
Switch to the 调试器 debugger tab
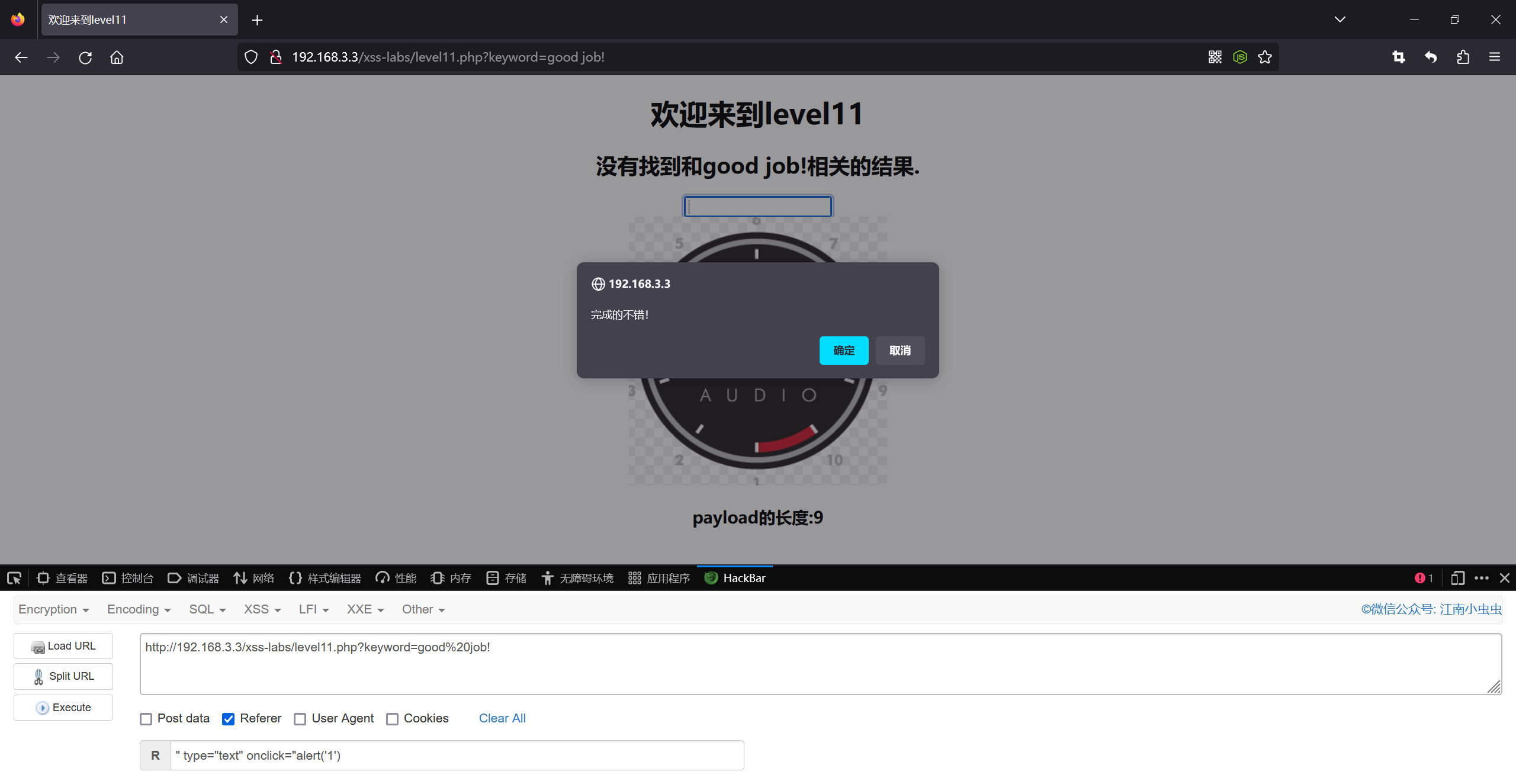(194, 578)
